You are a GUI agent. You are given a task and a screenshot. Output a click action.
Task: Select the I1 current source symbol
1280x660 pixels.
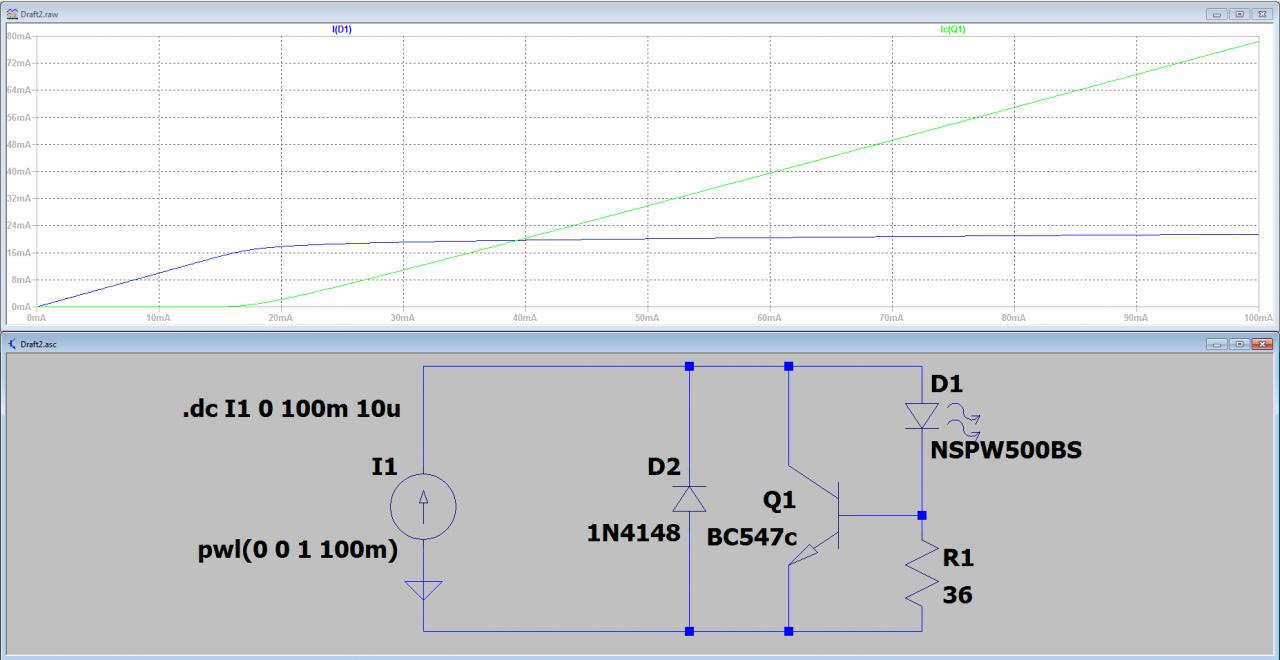coord(423,508)
